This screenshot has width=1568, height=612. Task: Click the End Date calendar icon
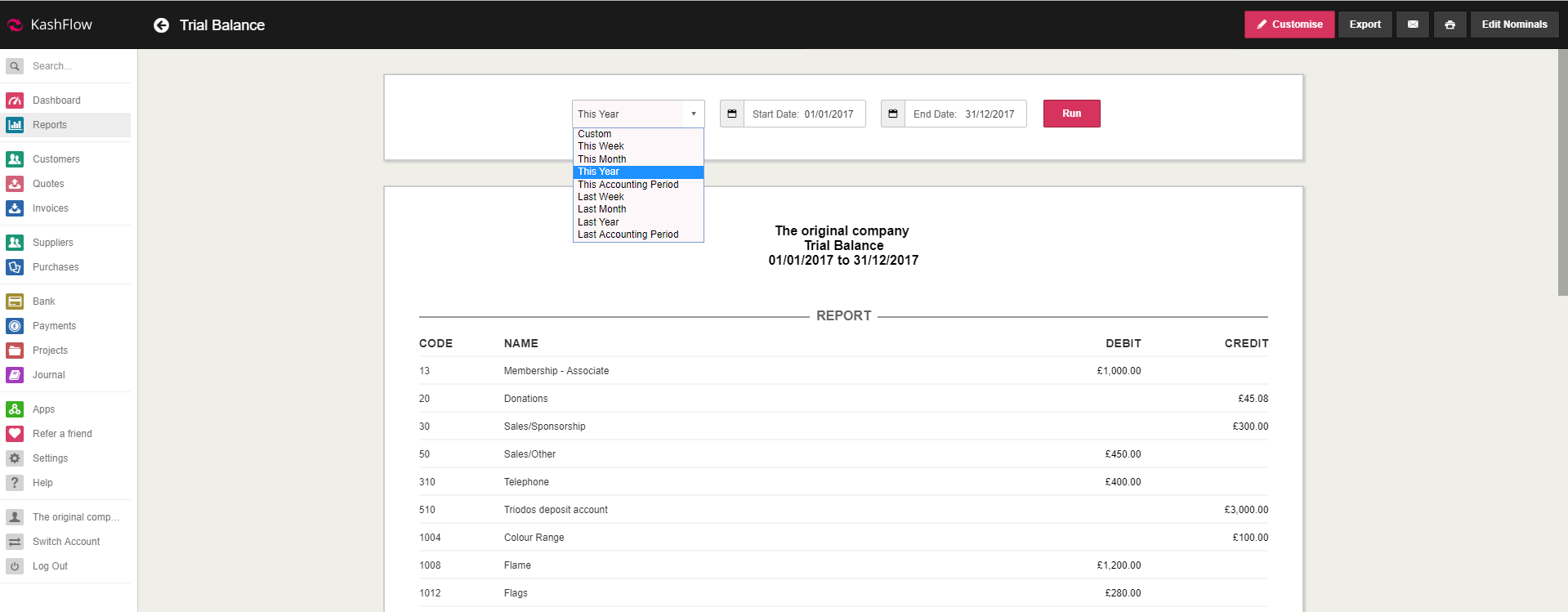pos(893,114)
